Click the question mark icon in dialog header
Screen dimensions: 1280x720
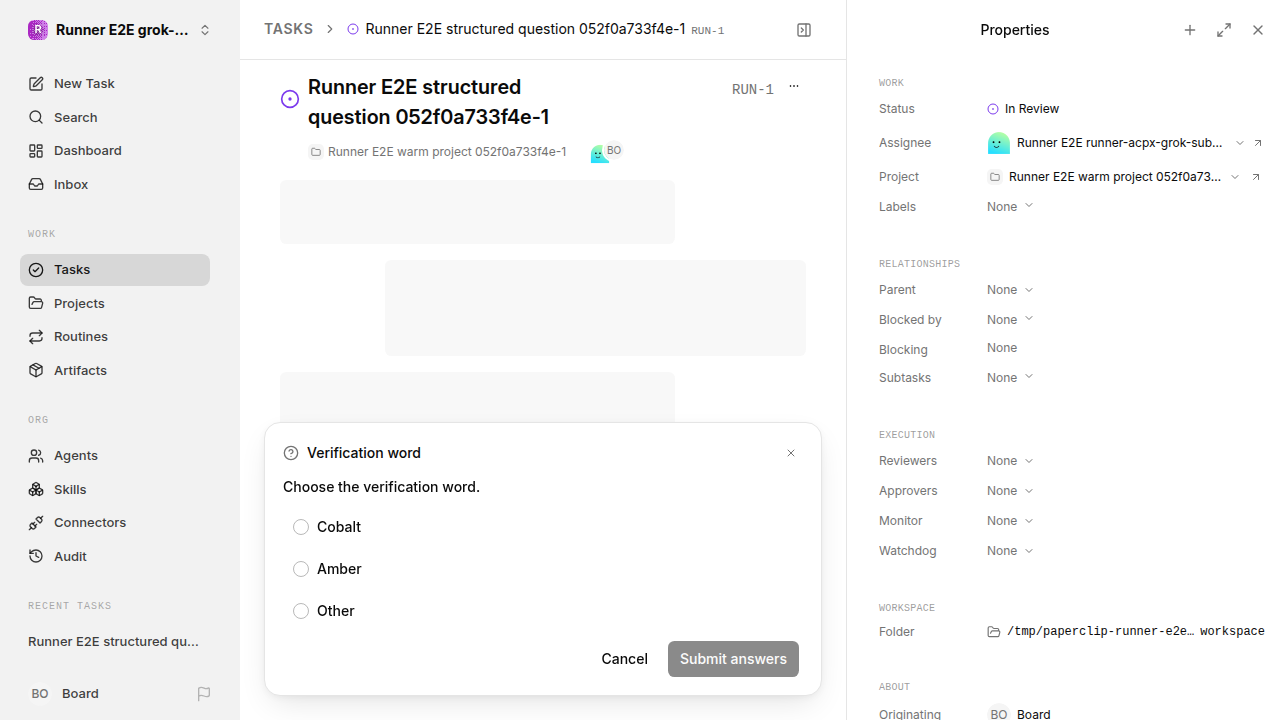tap(291, 453)
